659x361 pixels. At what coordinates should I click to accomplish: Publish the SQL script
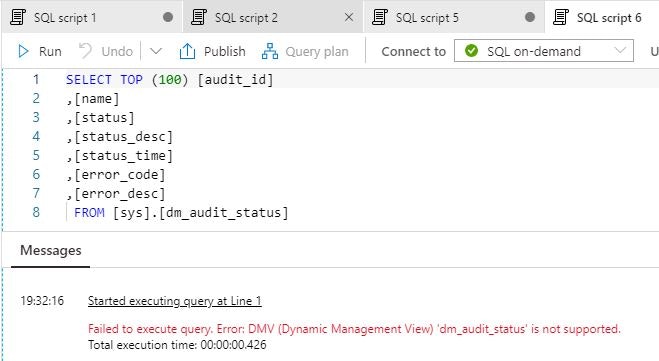coord(212,51)
